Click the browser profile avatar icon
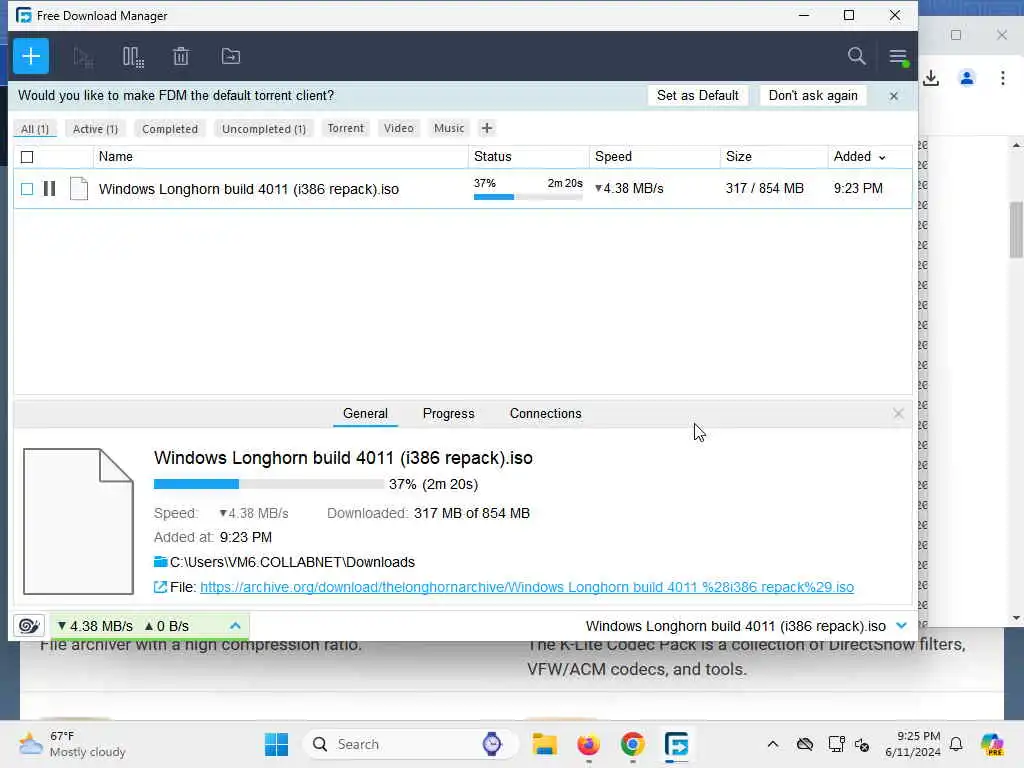This screenshot has width=1024, height=768. click(x=967, y=78)
